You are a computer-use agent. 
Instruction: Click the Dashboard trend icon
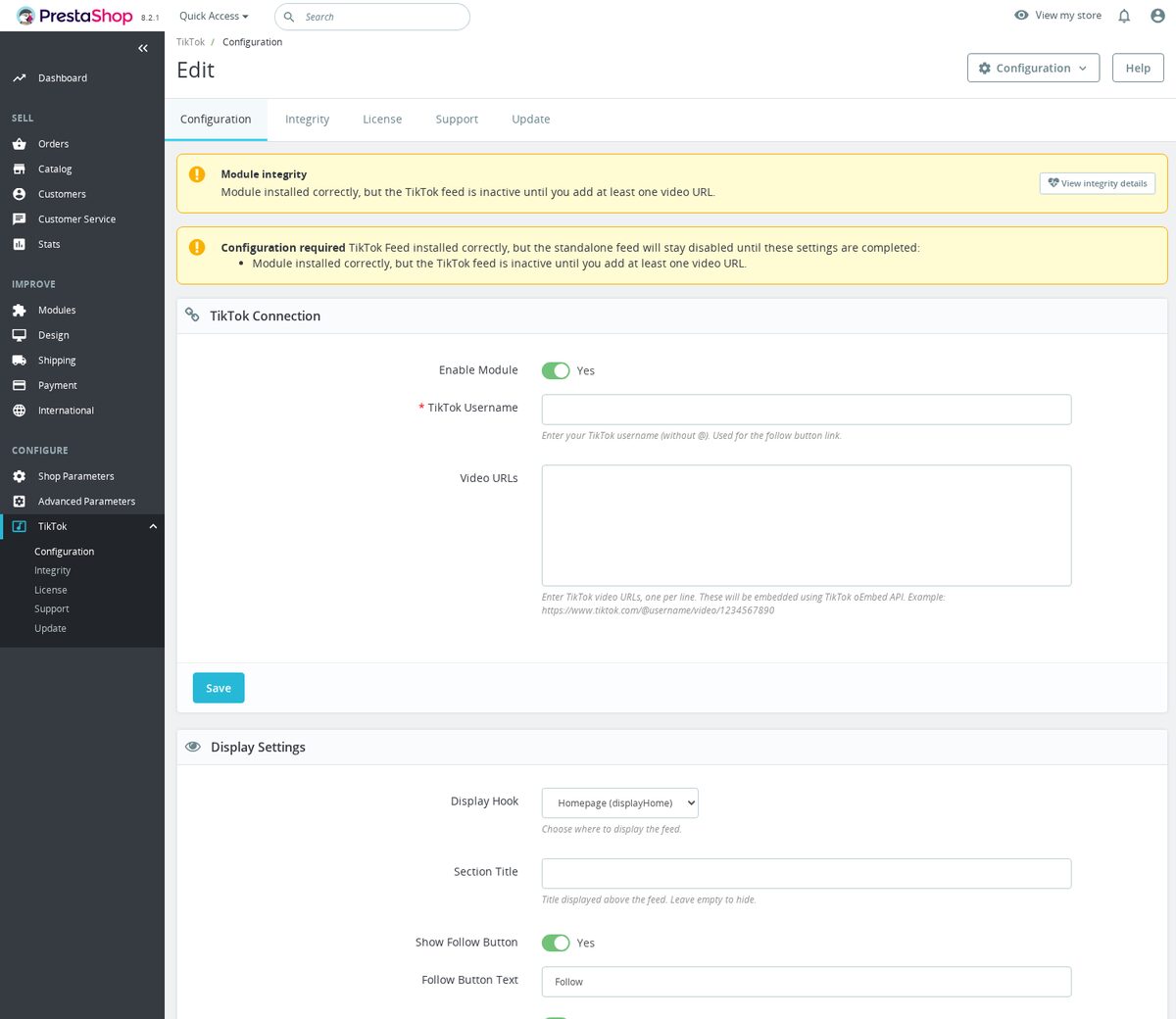tap(19, 78)
